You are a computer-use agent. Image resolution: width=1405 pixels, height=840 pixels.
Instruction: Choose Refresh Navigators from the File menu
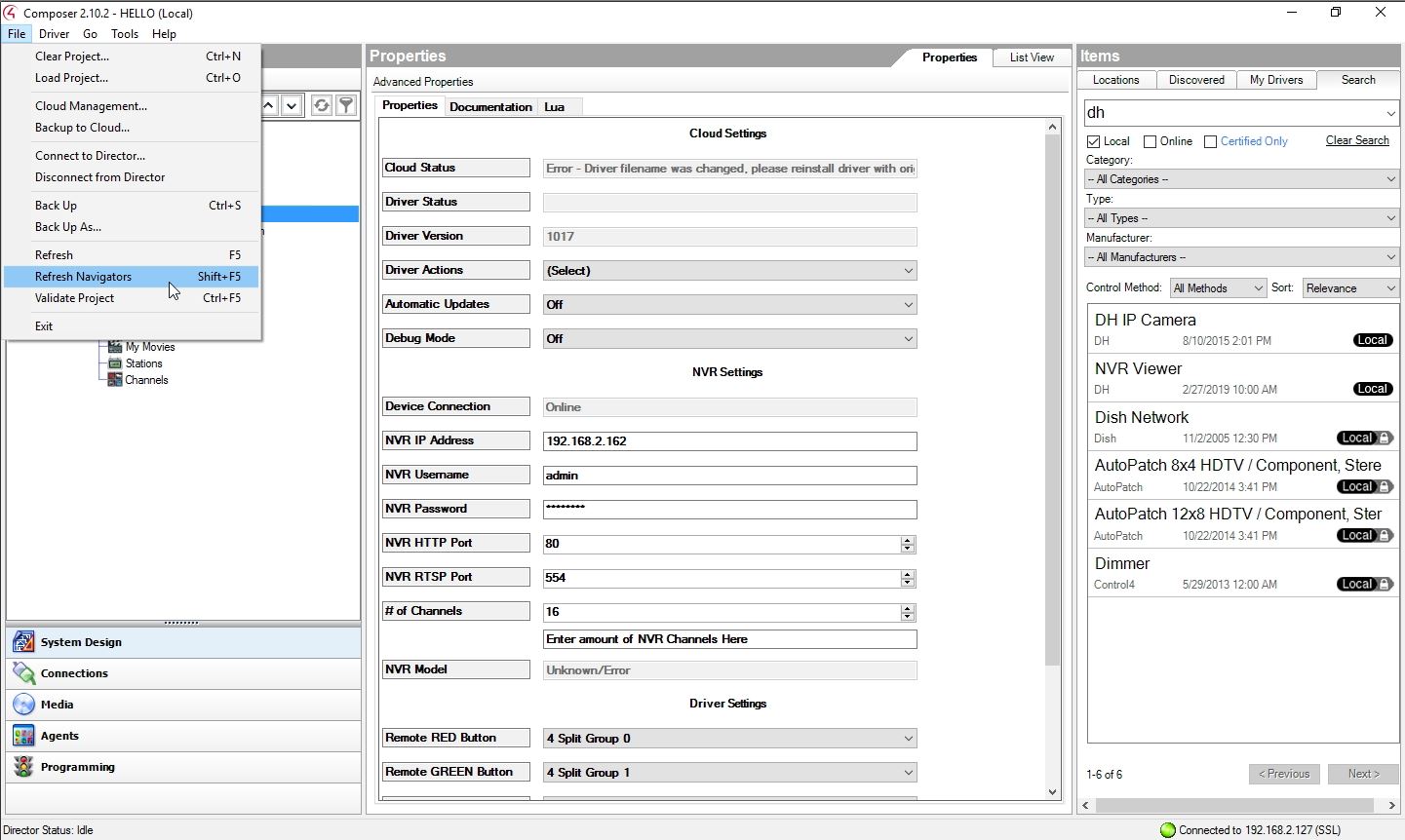(84, 277)
